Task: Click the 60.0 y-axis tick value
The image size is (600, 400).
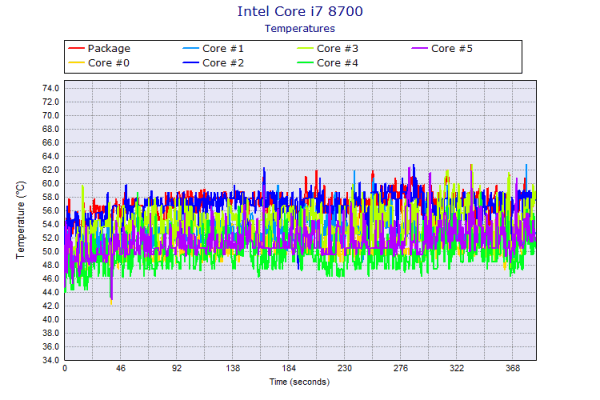Action: (x=51, y=183)
